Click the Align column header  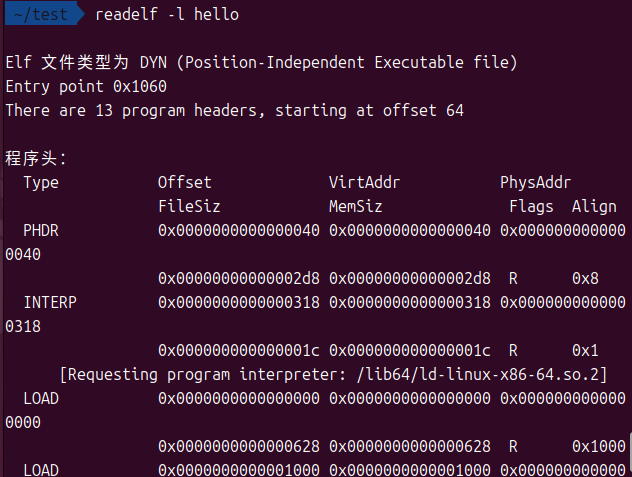[x=594, y=206]
